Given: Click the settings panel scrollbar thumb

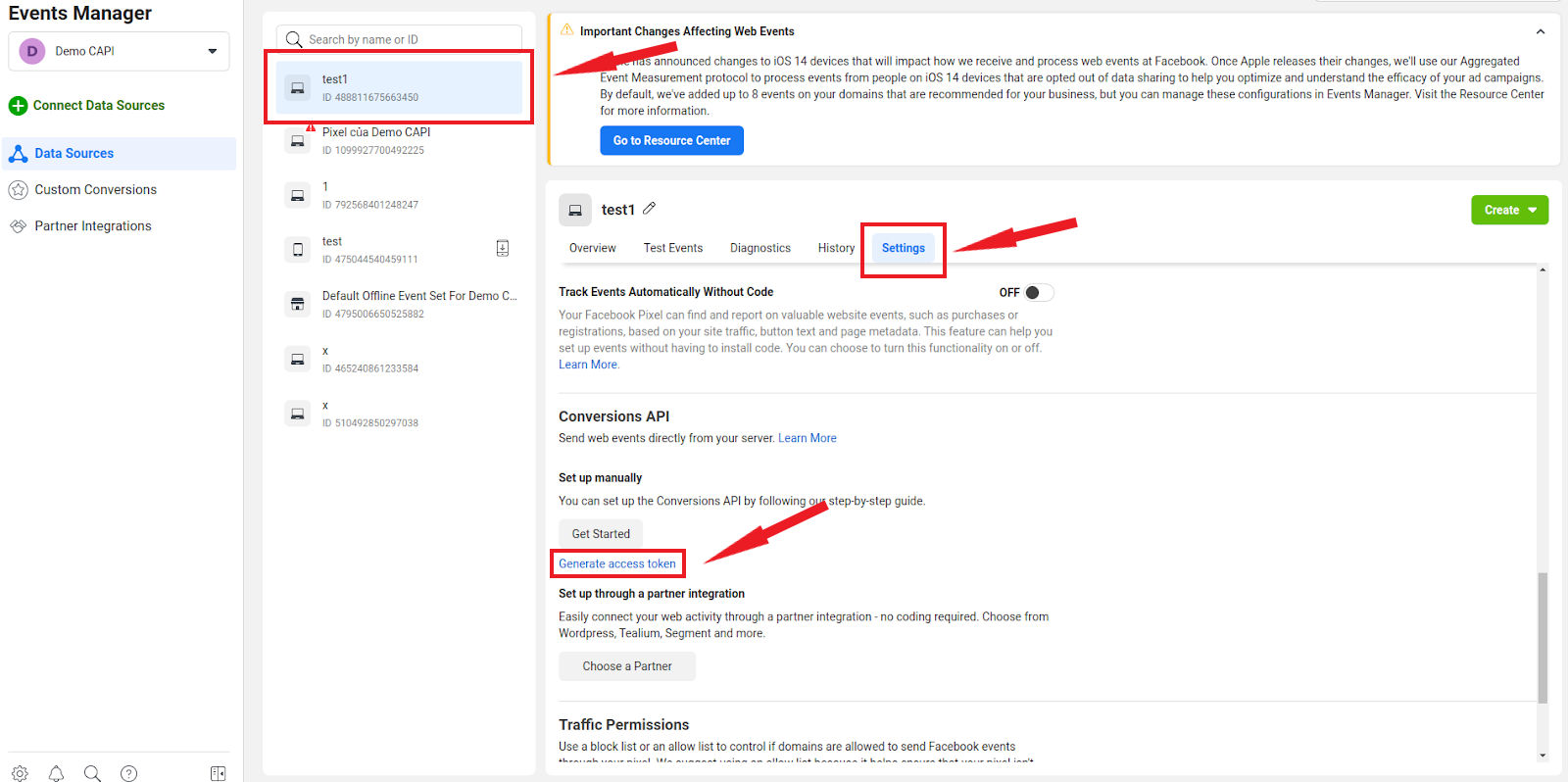Looking at the screenshot, I should pos(1543,638).
